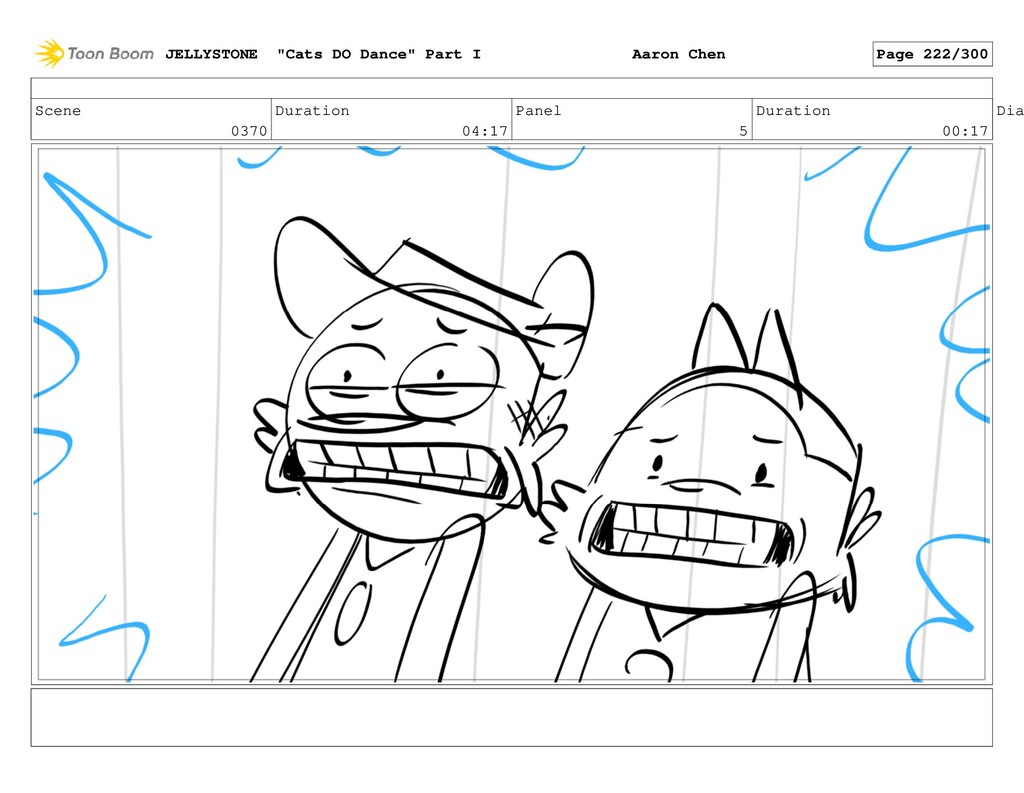Select the panel number 5
1024x793 pixels.
pyautogui.click(x=743, y=131)
